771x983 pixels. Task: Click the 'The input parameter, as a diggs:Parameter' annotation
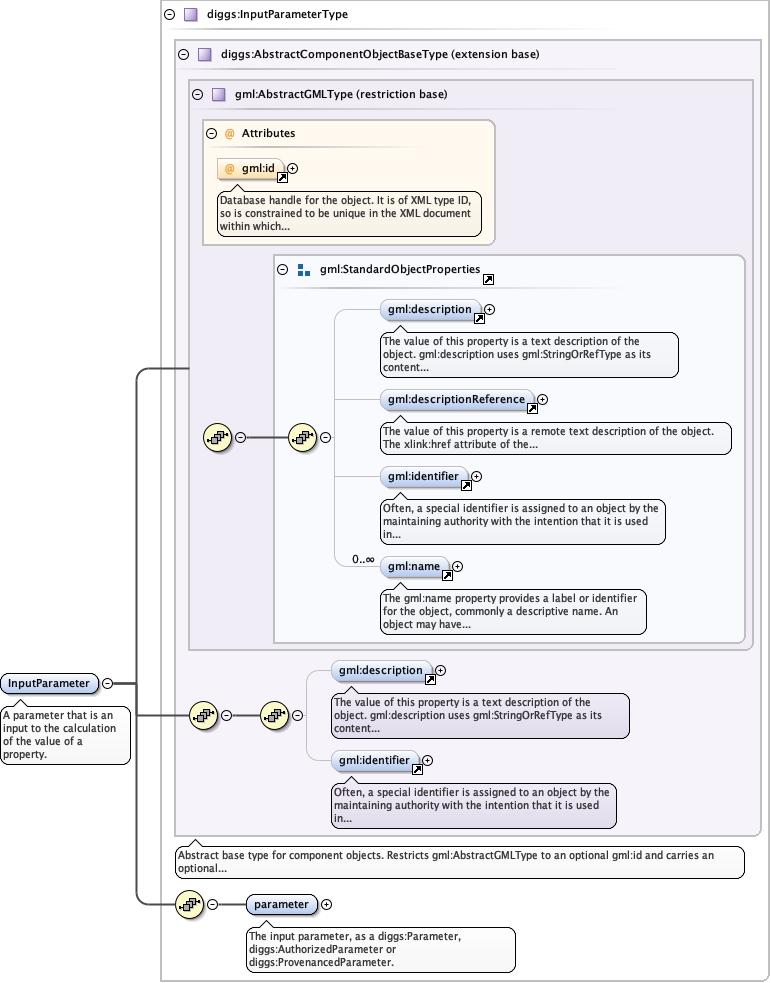pyautogui.click(x=381, y=950)
